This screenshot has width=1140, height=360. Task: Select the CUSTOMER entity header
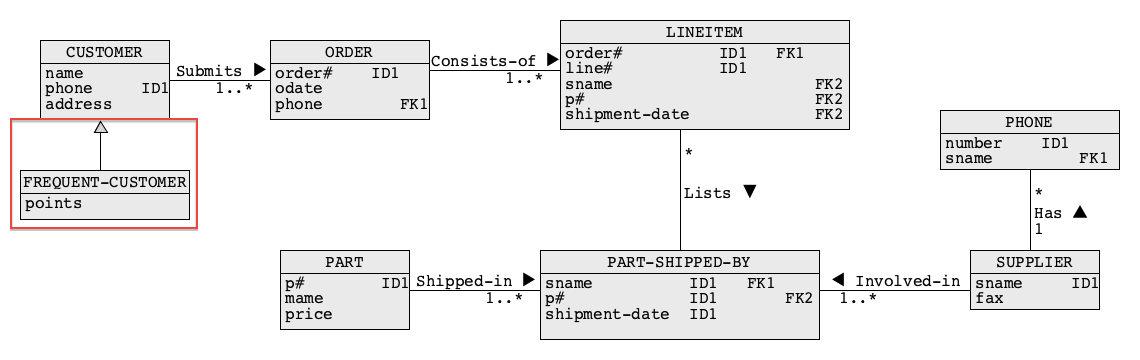click(x=105, y=52)
